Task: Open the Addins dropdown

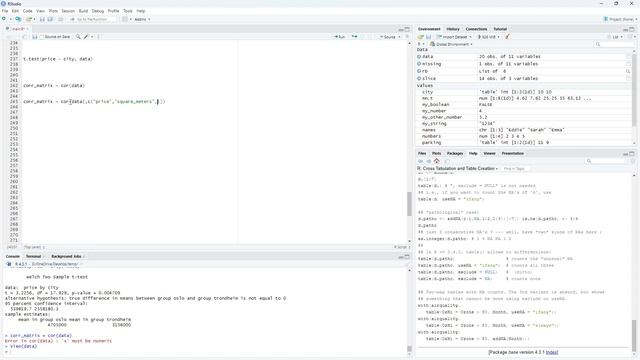Action: pos(142,19)
